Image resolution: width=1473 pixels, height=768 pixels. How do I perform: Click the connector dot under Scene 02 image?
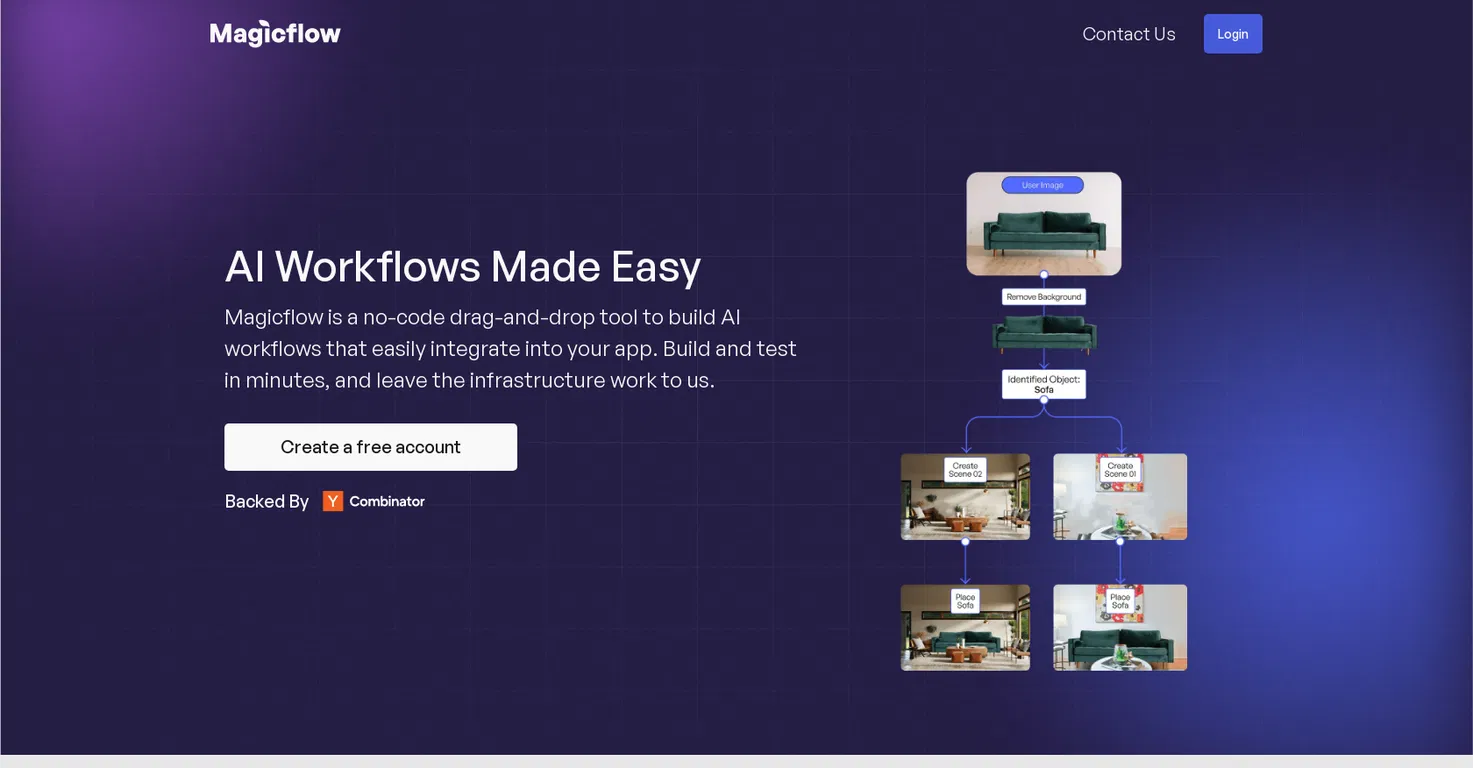point(965,541)
